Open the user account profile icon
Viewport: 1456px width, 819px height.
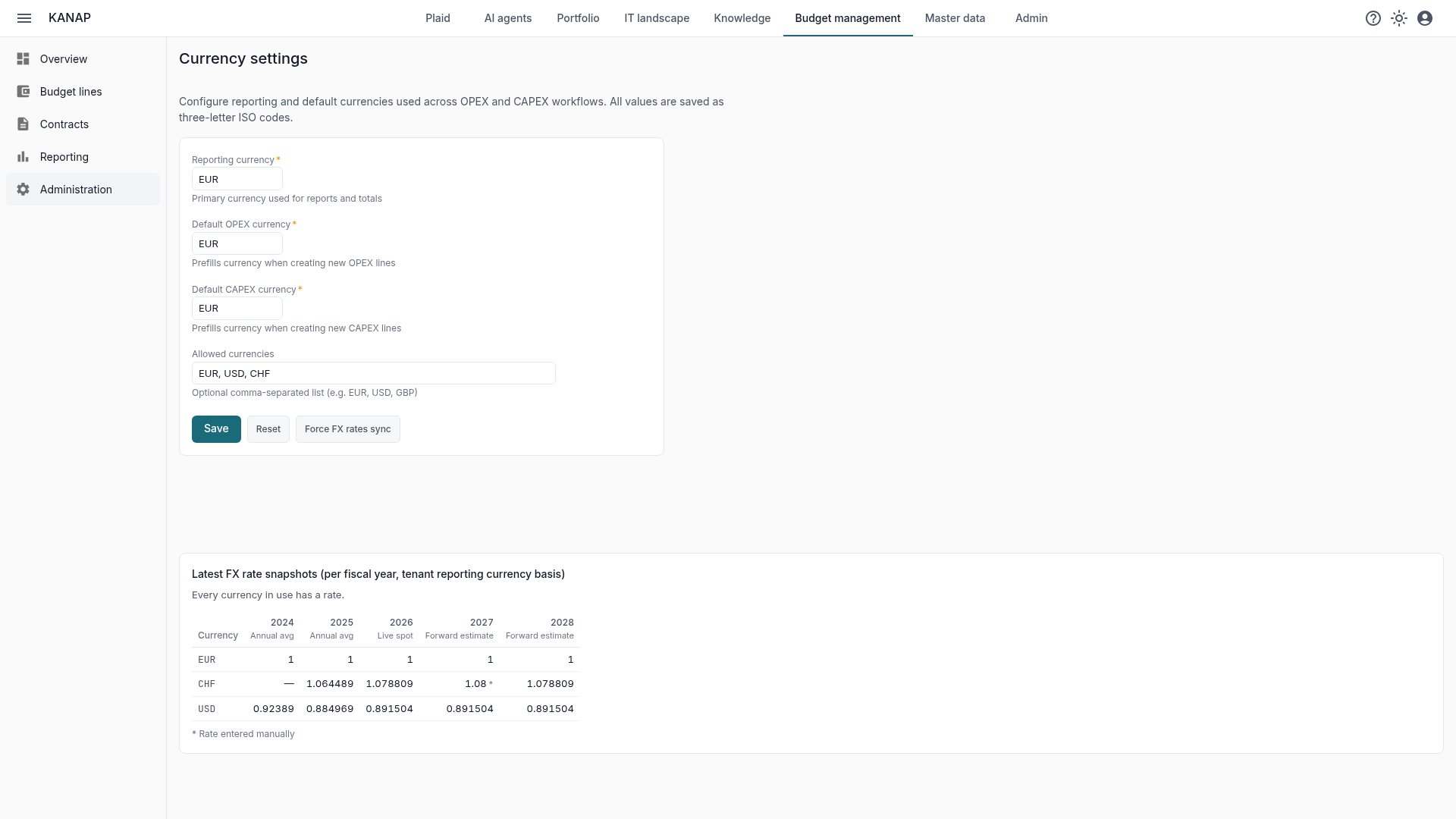pyautogui.click(x=1425, y=18)
